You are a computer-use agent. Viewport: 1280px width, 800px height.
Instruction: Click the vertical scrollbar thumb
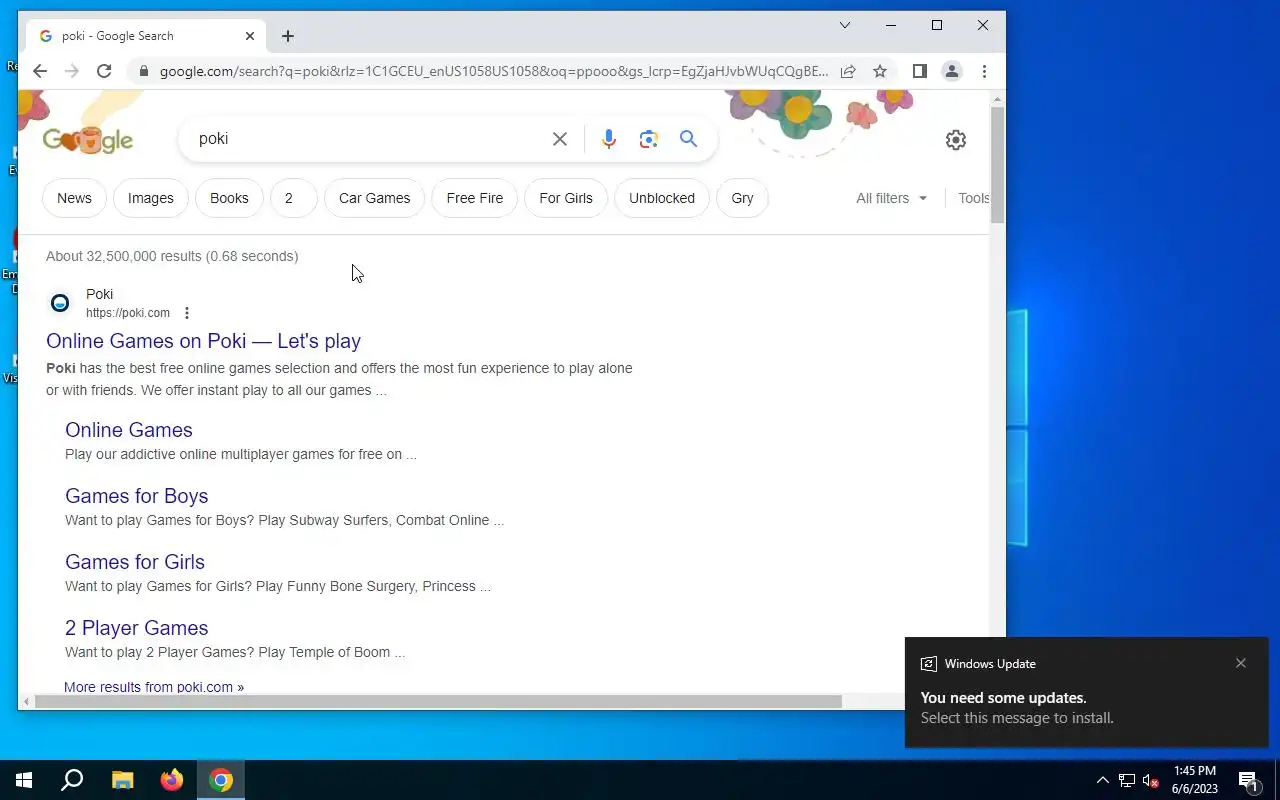997,164
